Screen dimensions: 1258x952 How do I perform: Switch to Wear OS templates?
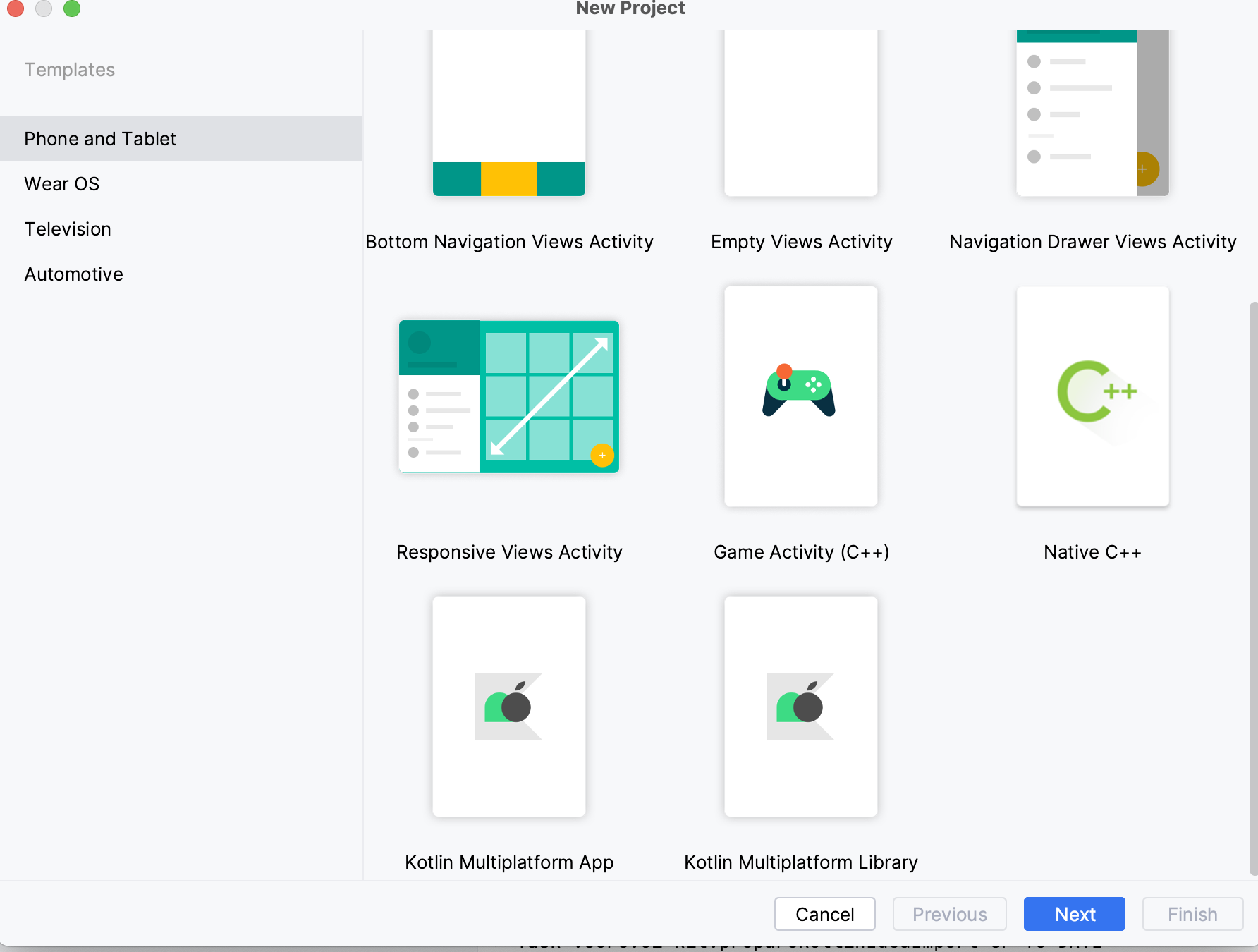(x=61, y=183)
